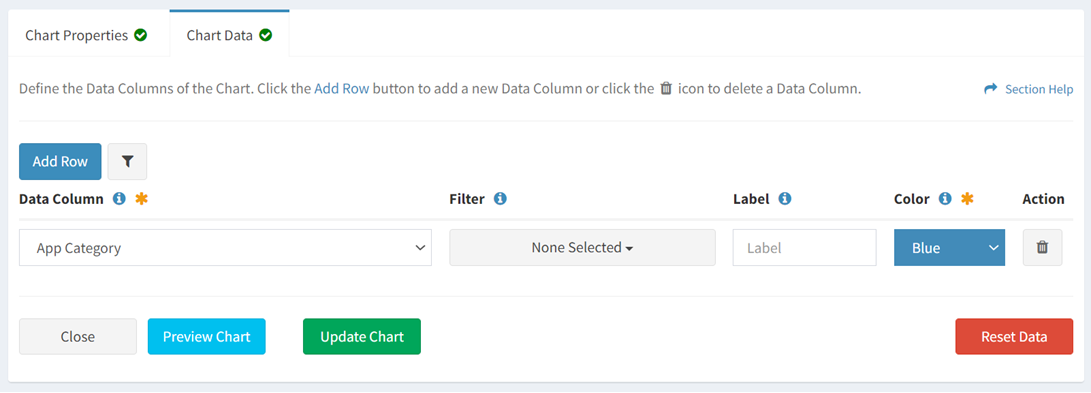This screenshot has height=393, width=1091.
Task: Click the Chart Properties green checkmark icon
Action: pyautogui.click(x=141, y=35)
